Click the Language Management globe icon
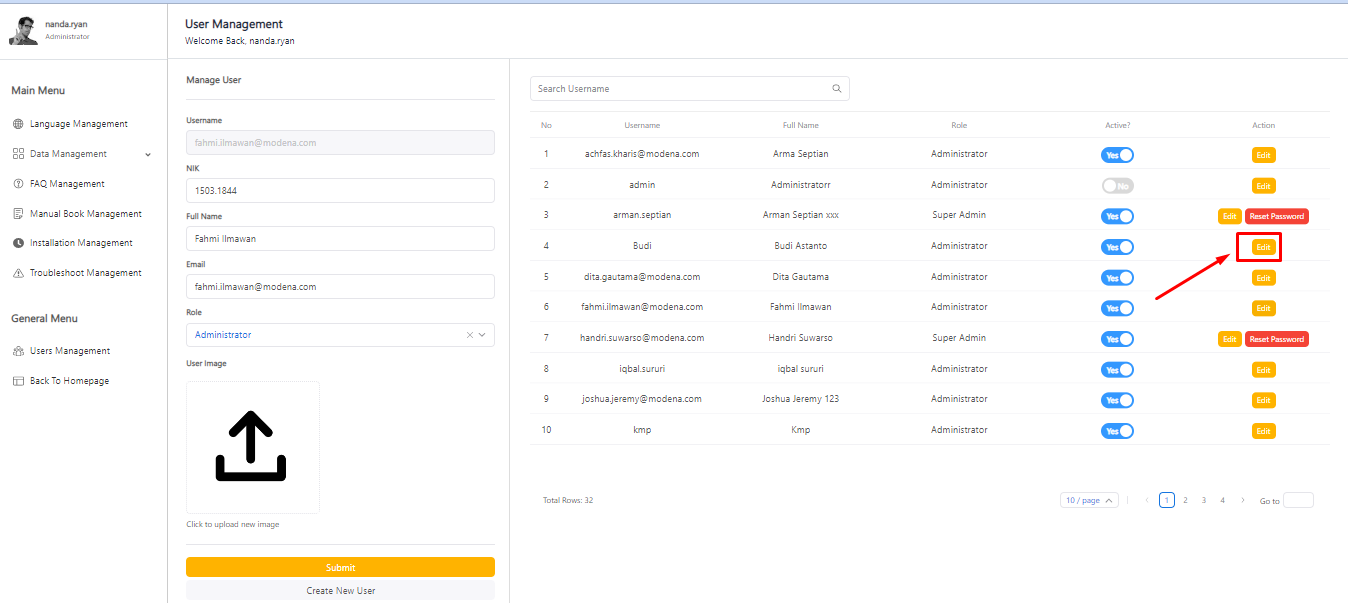1348x603 pixels. 18,124
